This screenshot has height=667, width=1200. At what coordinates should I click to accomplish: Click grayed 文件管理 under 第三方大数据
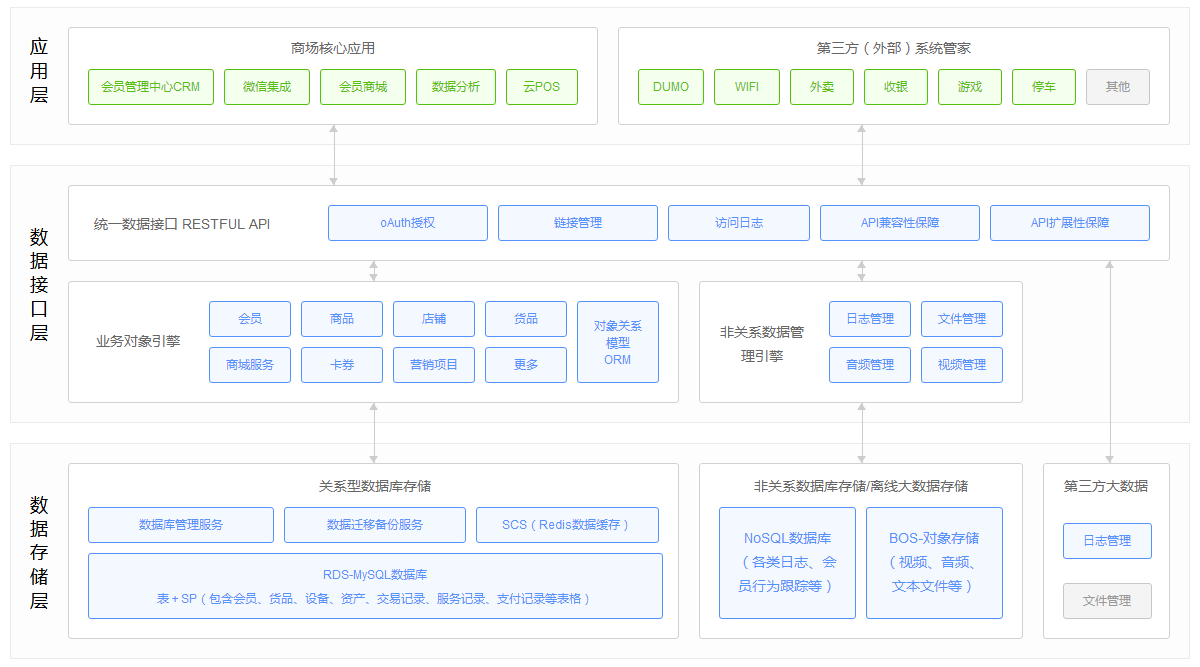[x=1106, y=601]
